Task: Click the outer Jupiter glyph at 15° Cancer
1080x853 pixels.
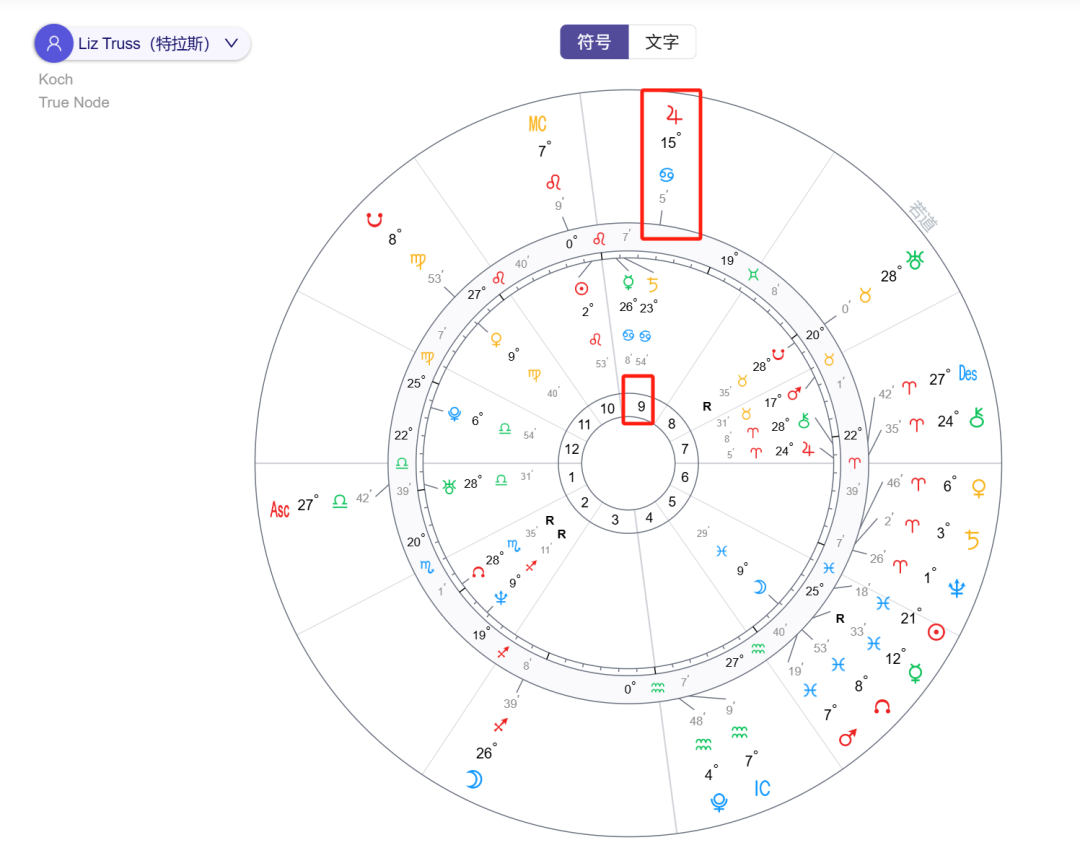Action: coord(670,113)
